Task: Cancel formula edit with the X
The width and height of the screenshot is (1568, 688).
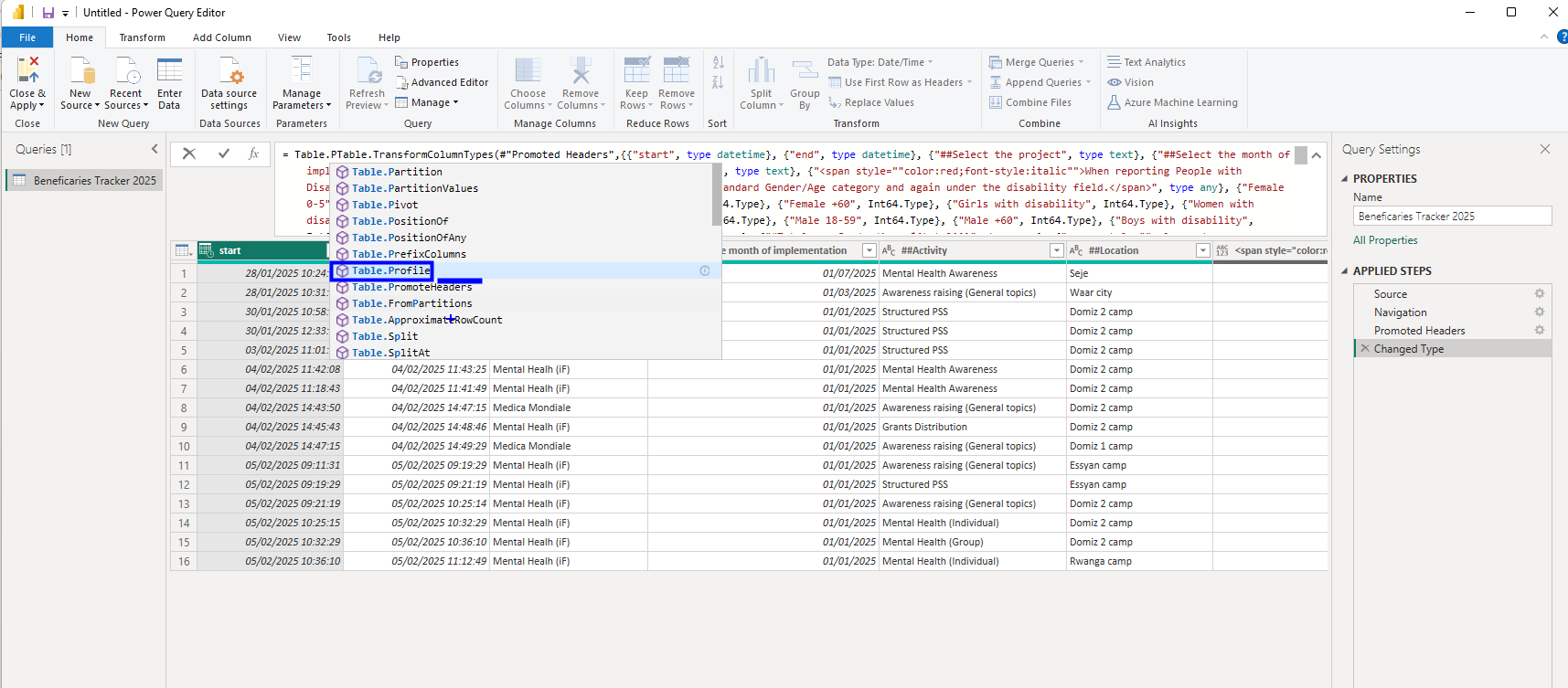Action: click(x=189, y=153)
